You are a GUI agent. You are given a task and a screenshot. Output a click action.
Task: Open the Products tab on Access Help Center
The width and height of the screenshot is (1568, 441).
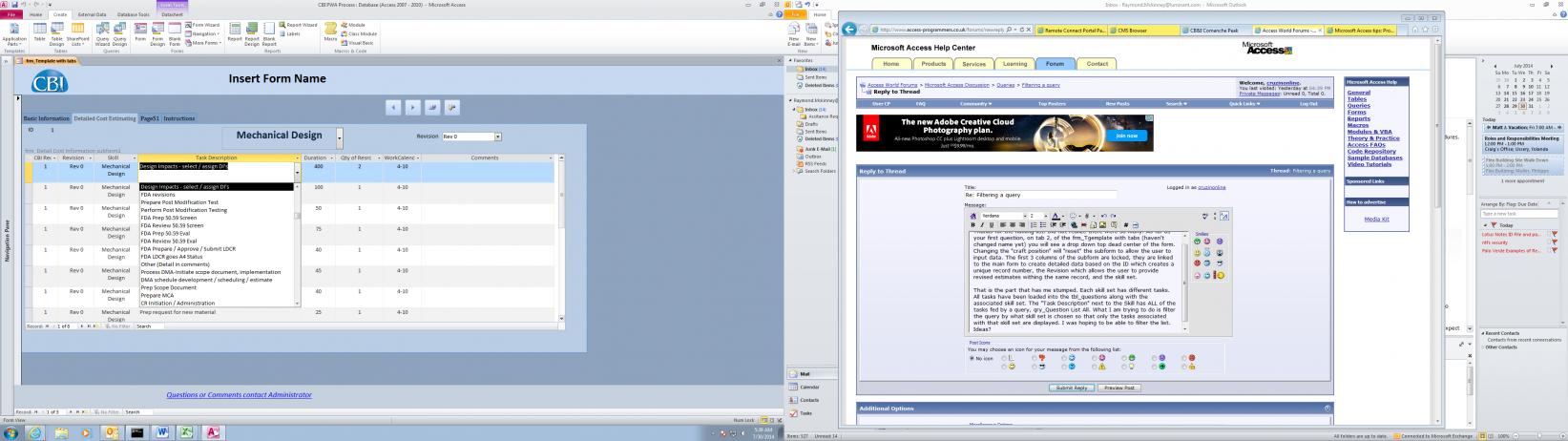point(933,64)
